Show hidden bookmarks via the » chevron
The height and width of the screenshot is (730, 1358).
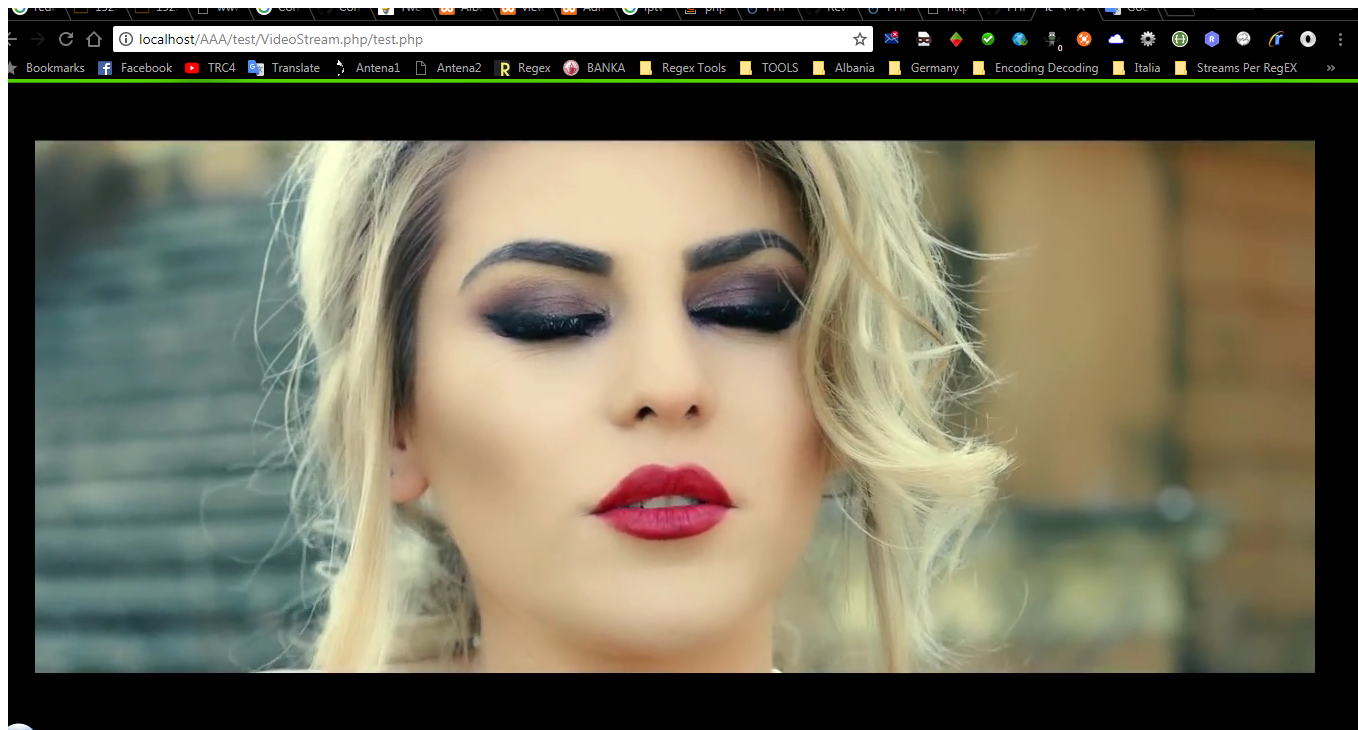coord(1330,68)
